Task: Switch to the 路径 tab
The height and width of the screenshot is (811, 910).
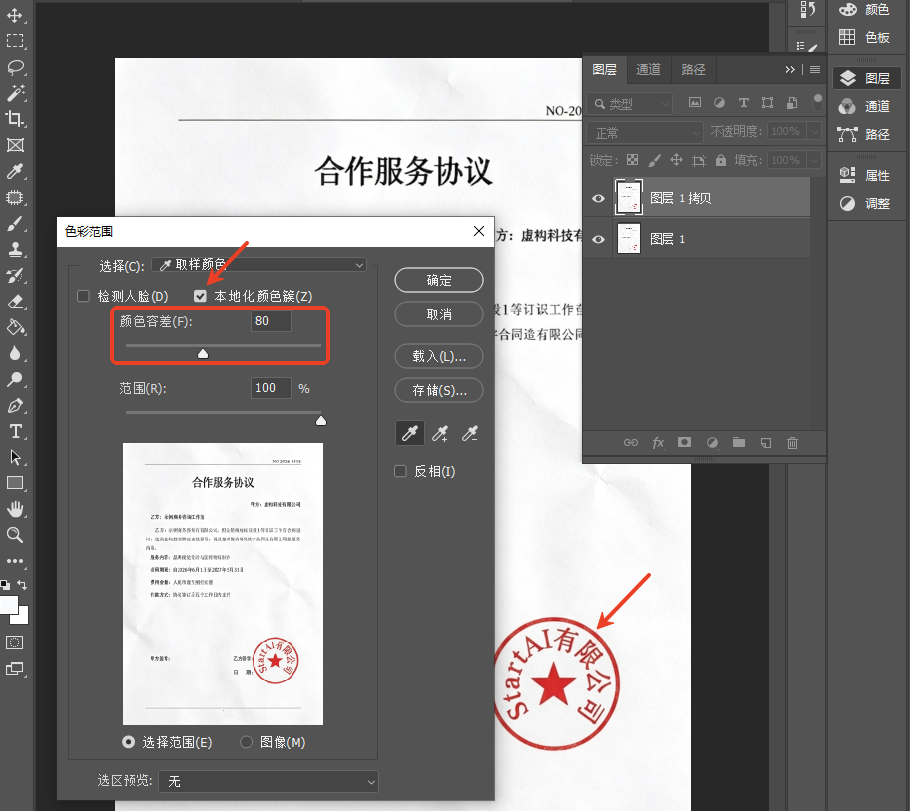Action: 693,70
